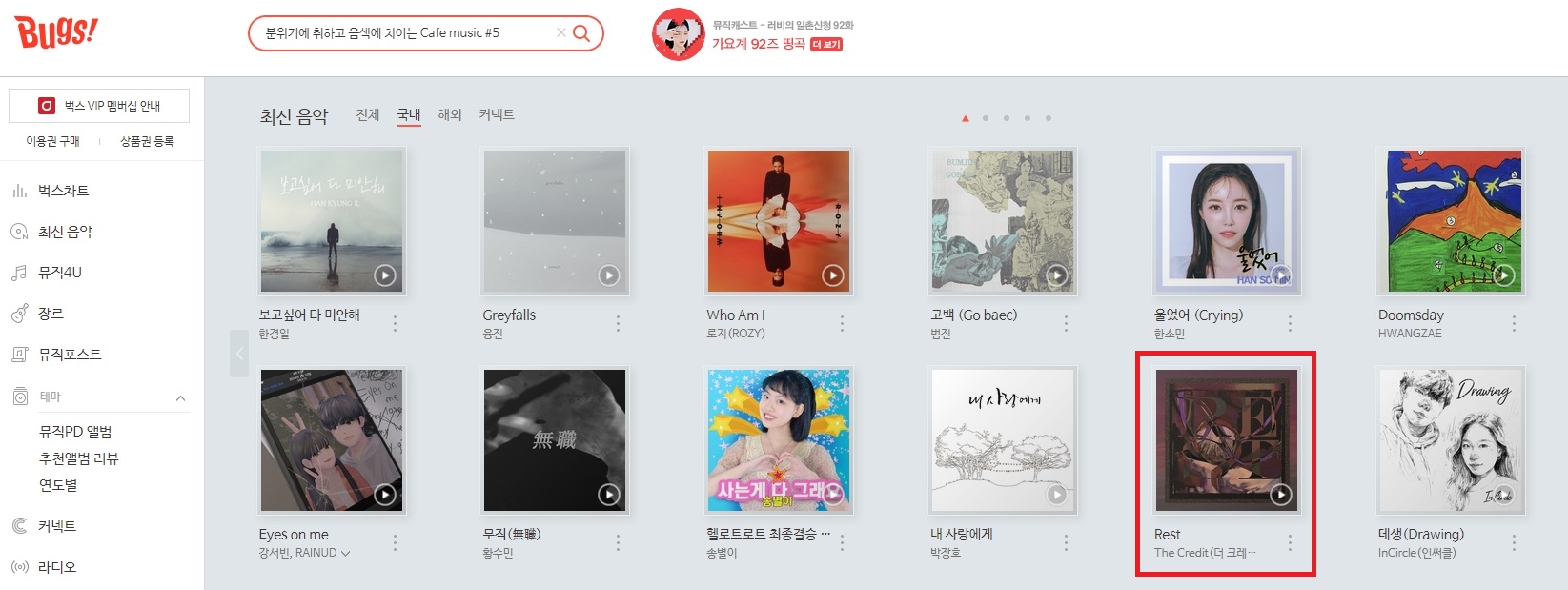Open the 울었어 (Crying) album thumbnail

coord(1227,221)
